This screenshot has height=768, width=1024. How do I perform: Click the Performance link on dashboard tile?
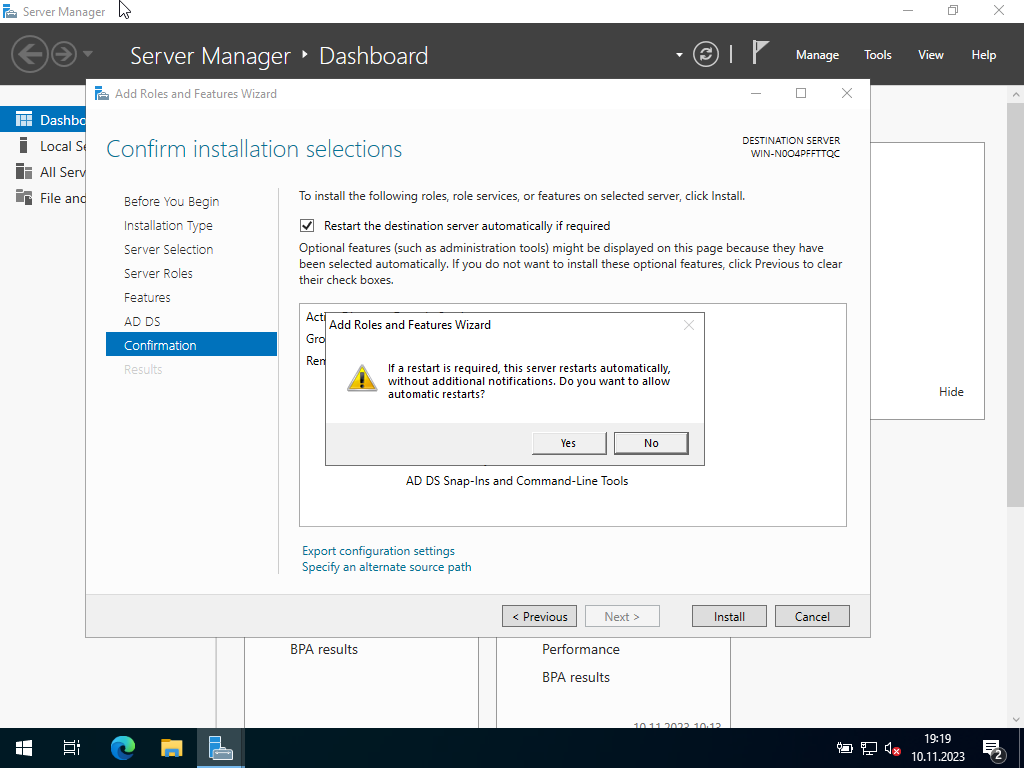coord(581,650)
